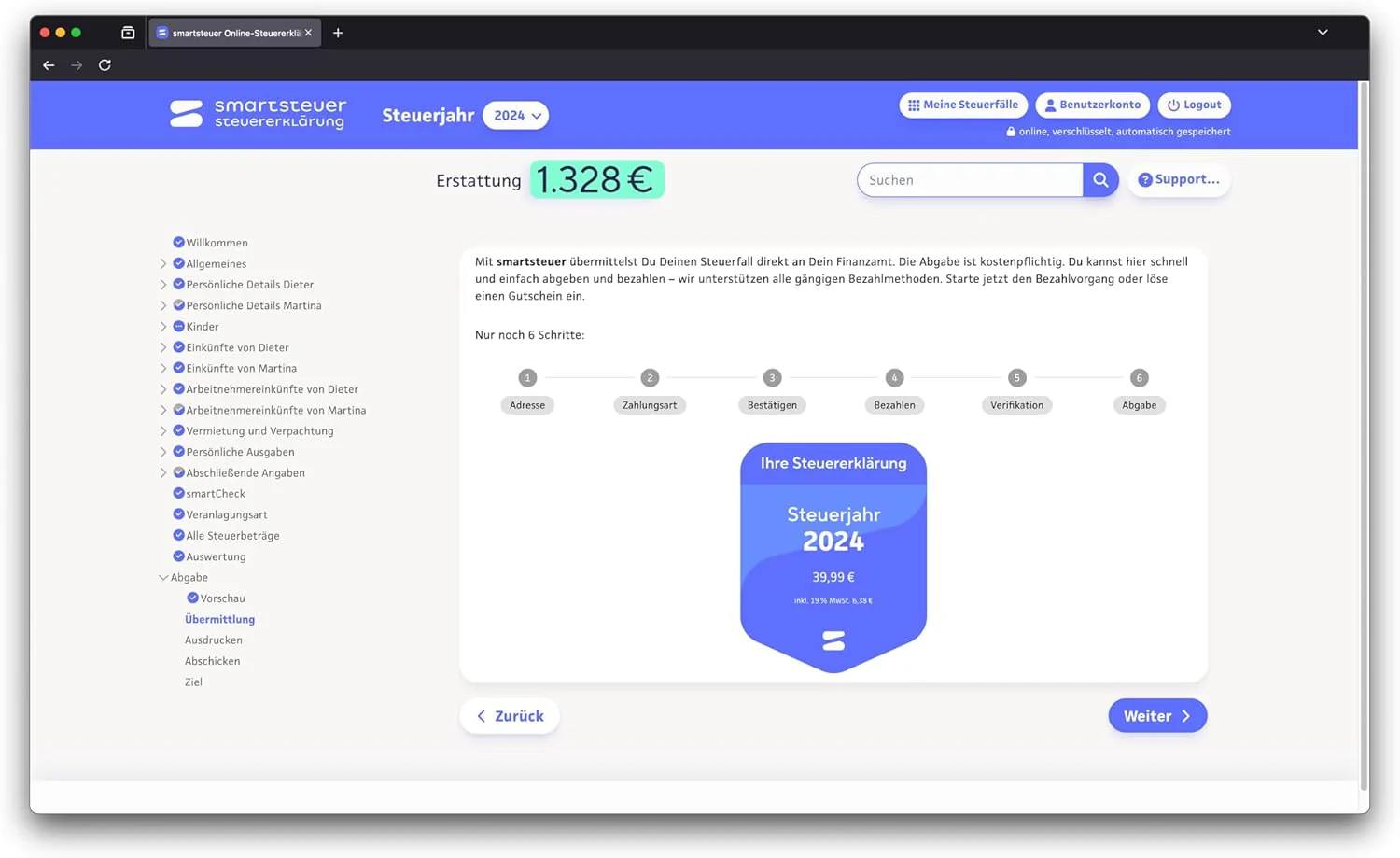This screenshot has height=858, width=1400.
Task: Click the browser forward arrow
Action: (77, 65)
